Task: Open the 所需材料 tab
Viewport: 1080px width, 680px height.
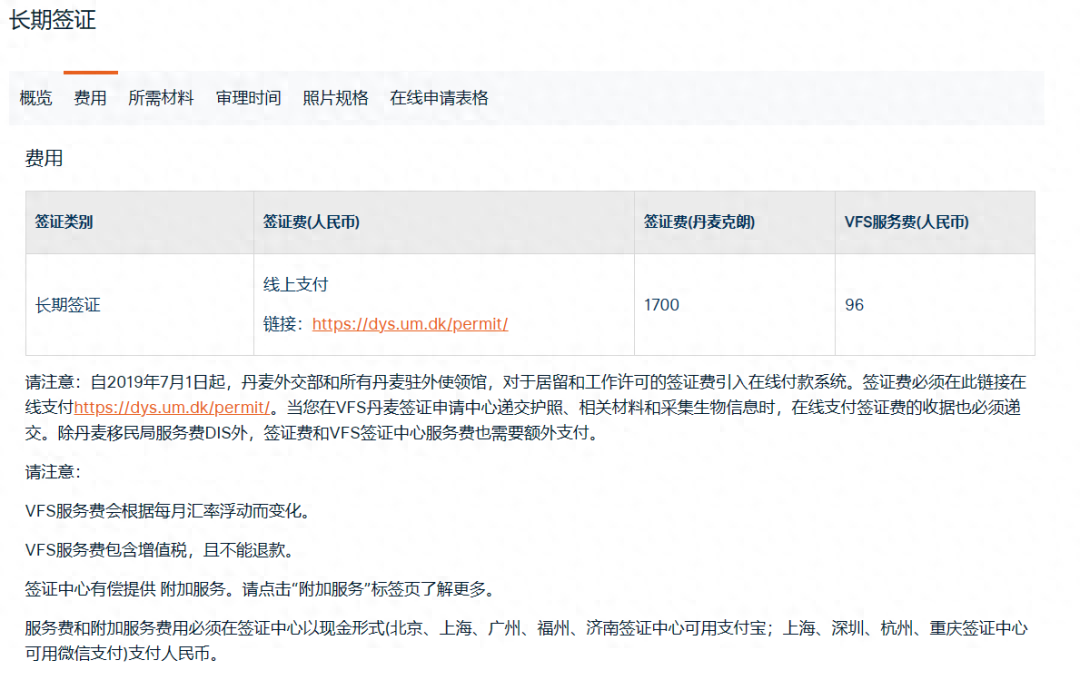Action: click(x=161, y=97)
